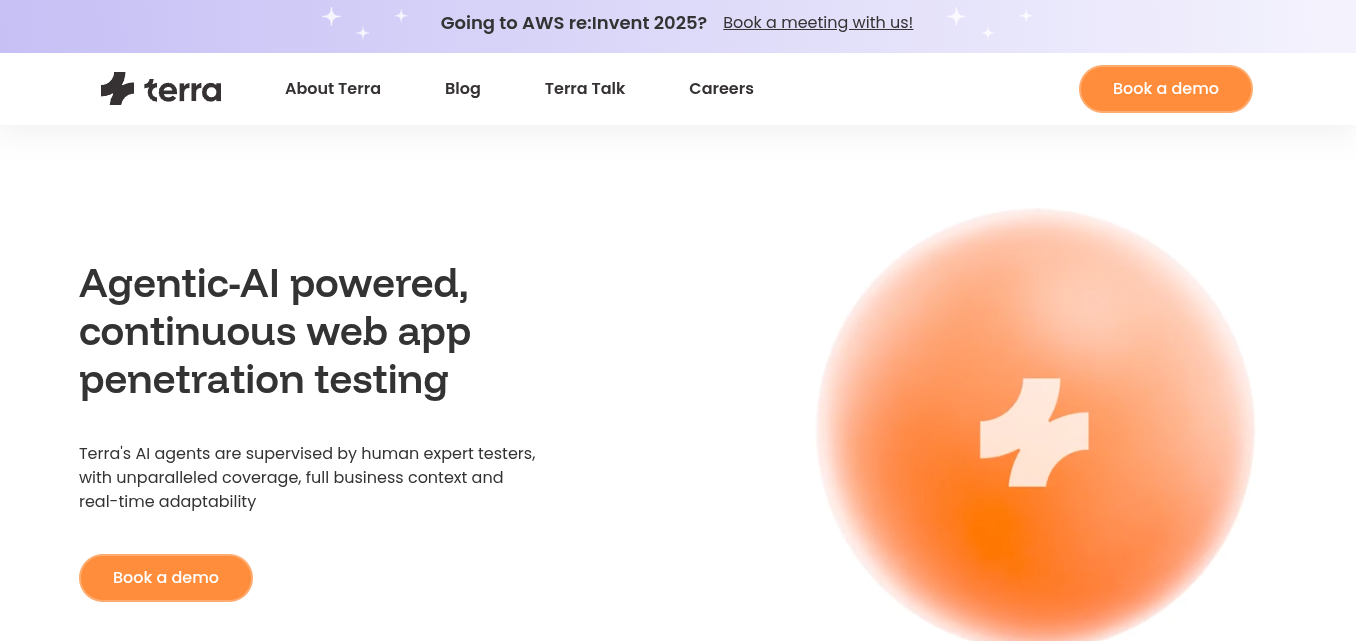Visit the Careers page
The image size is (1356, 641).
point(721,89)
